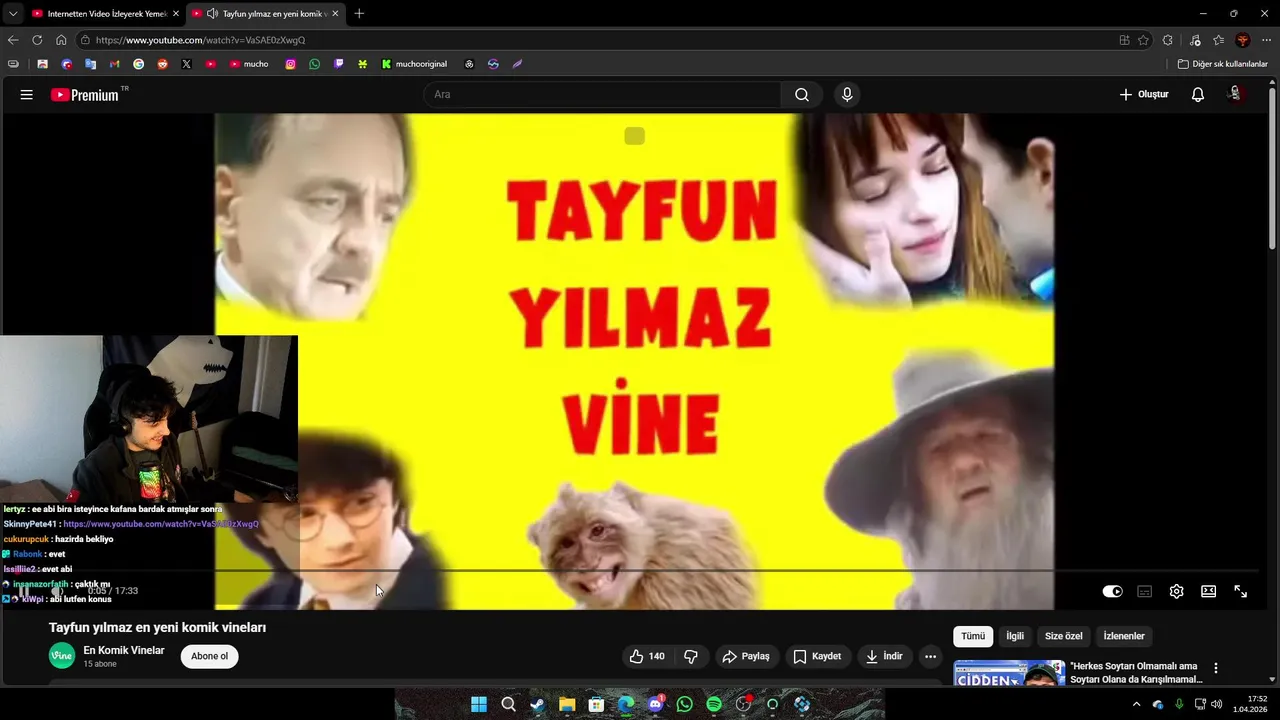Focus the YouTube Ara search field
The width and height of the screenshot is (1280, 720).
coord(602,95)
